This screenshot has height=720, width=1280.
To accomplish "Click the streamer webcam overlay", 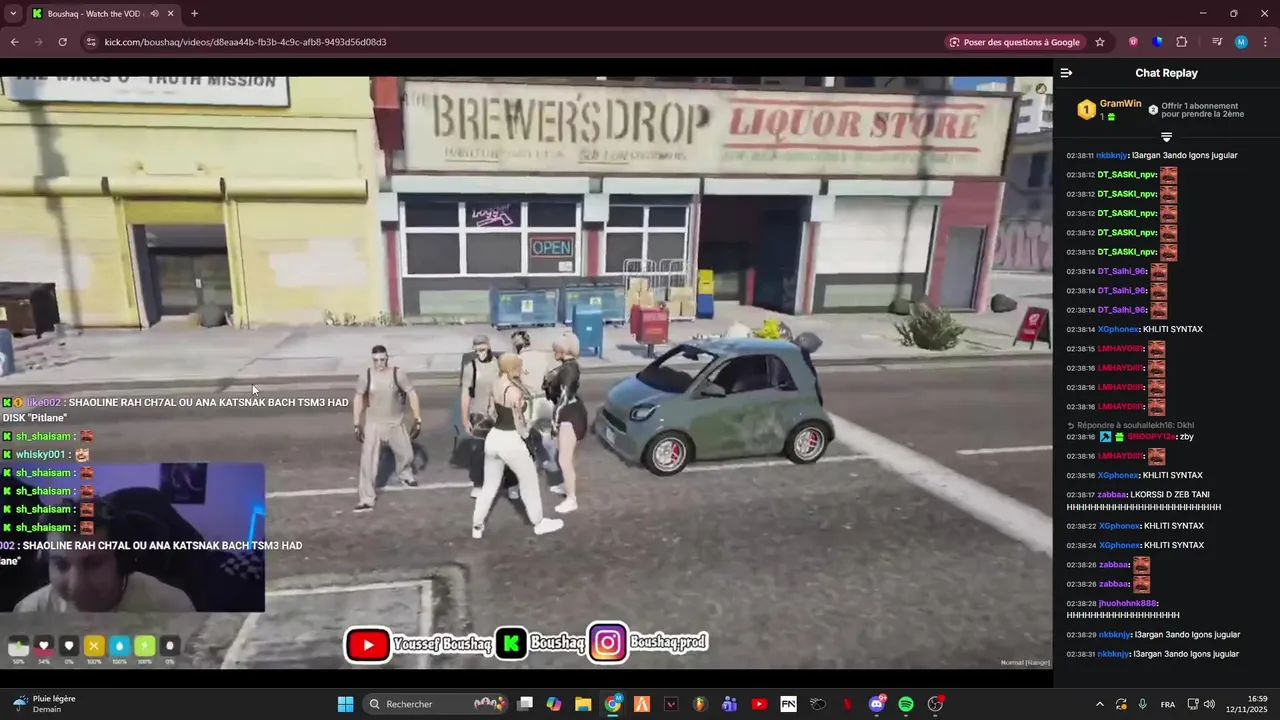I will point(132,537).
